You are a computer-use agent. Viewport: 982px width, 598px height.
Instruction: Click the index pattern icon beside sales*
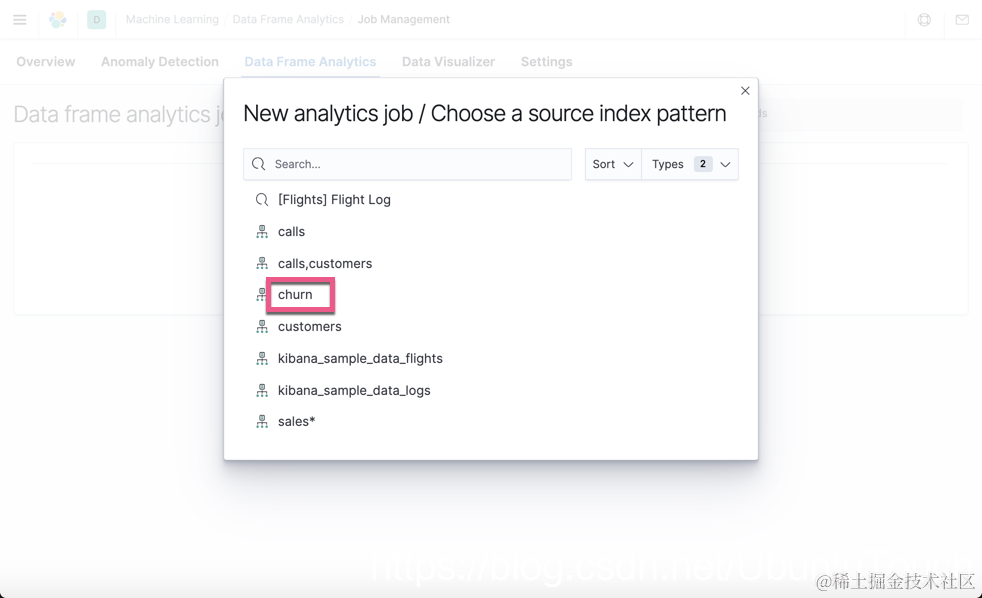(262, 422)
